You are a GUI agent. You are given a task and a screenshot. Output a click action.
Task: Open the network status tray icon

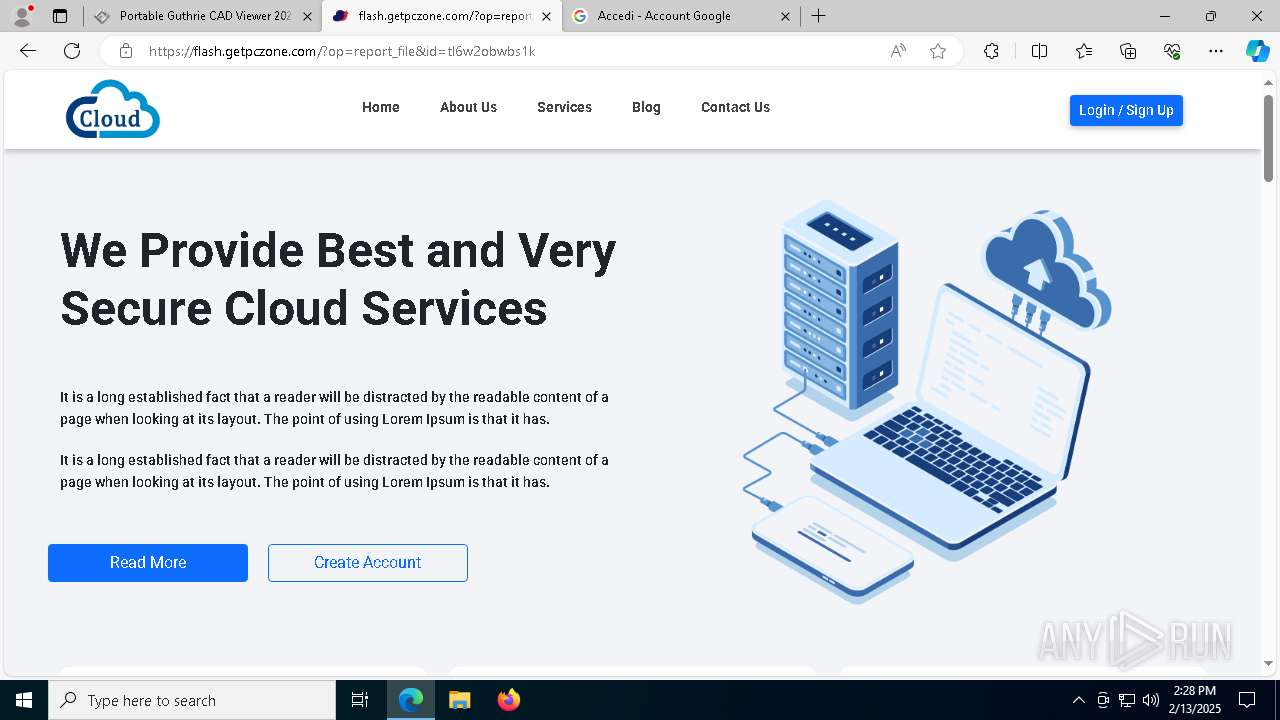tap(1127, 700)
